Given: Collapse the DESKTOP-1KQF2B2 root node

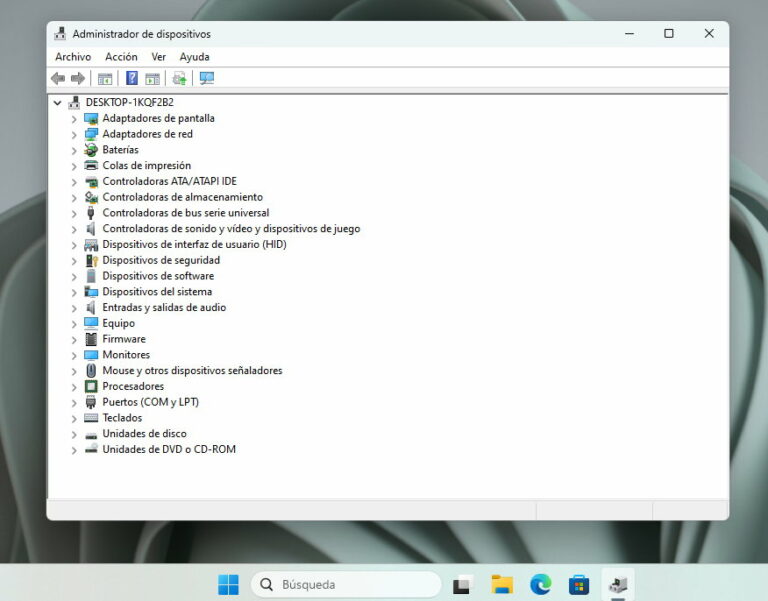Looking at the screenshot, I should tap(58, 103).
